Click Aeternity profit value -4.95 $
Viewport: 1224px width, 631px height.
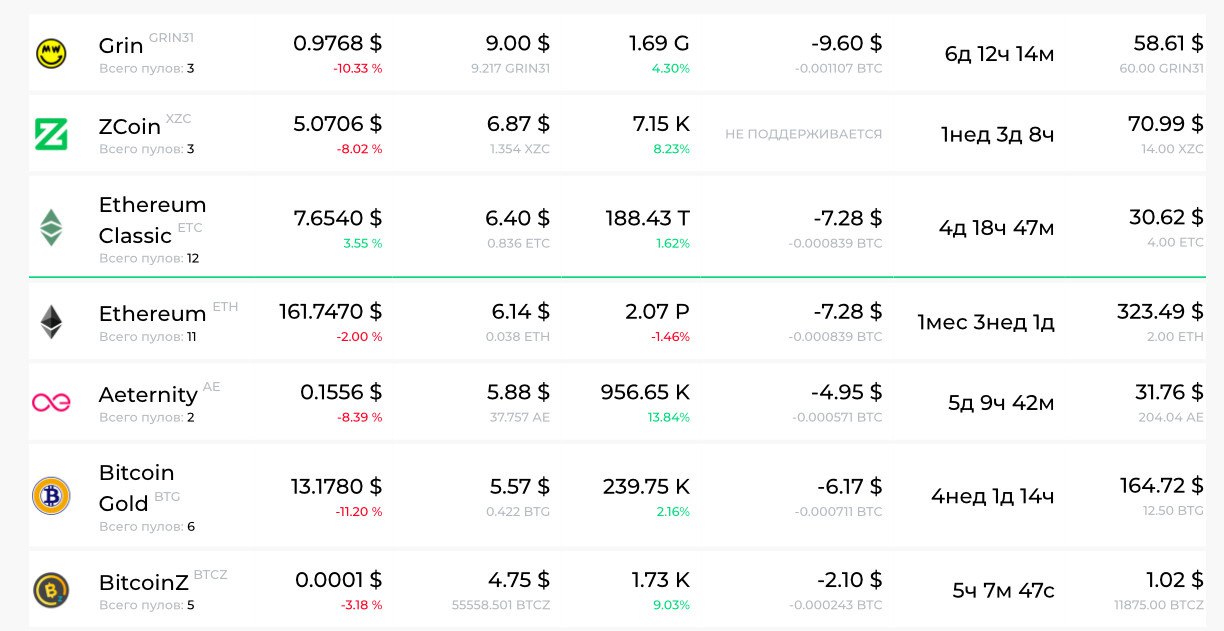[x=846, y=392]
